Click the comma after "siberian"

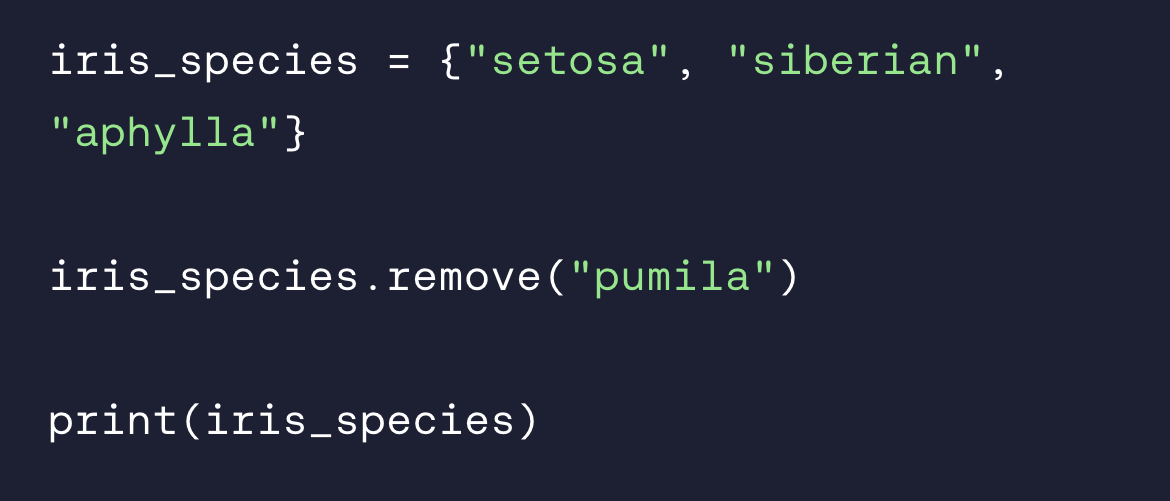coord(999,68)
